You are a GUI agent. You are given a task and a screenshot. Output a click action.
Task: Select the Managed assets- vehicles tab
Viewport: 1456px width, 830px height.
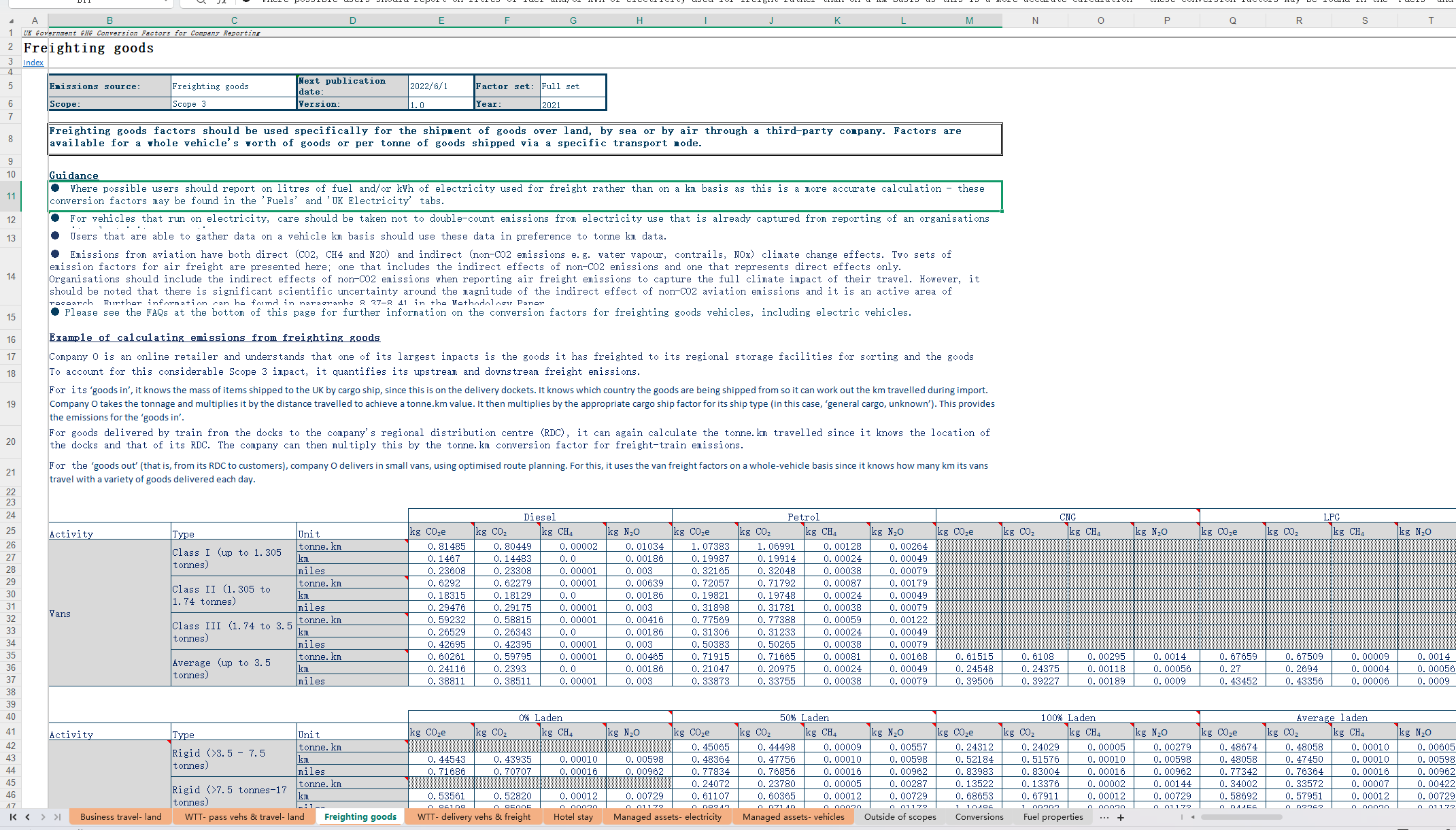793,817
